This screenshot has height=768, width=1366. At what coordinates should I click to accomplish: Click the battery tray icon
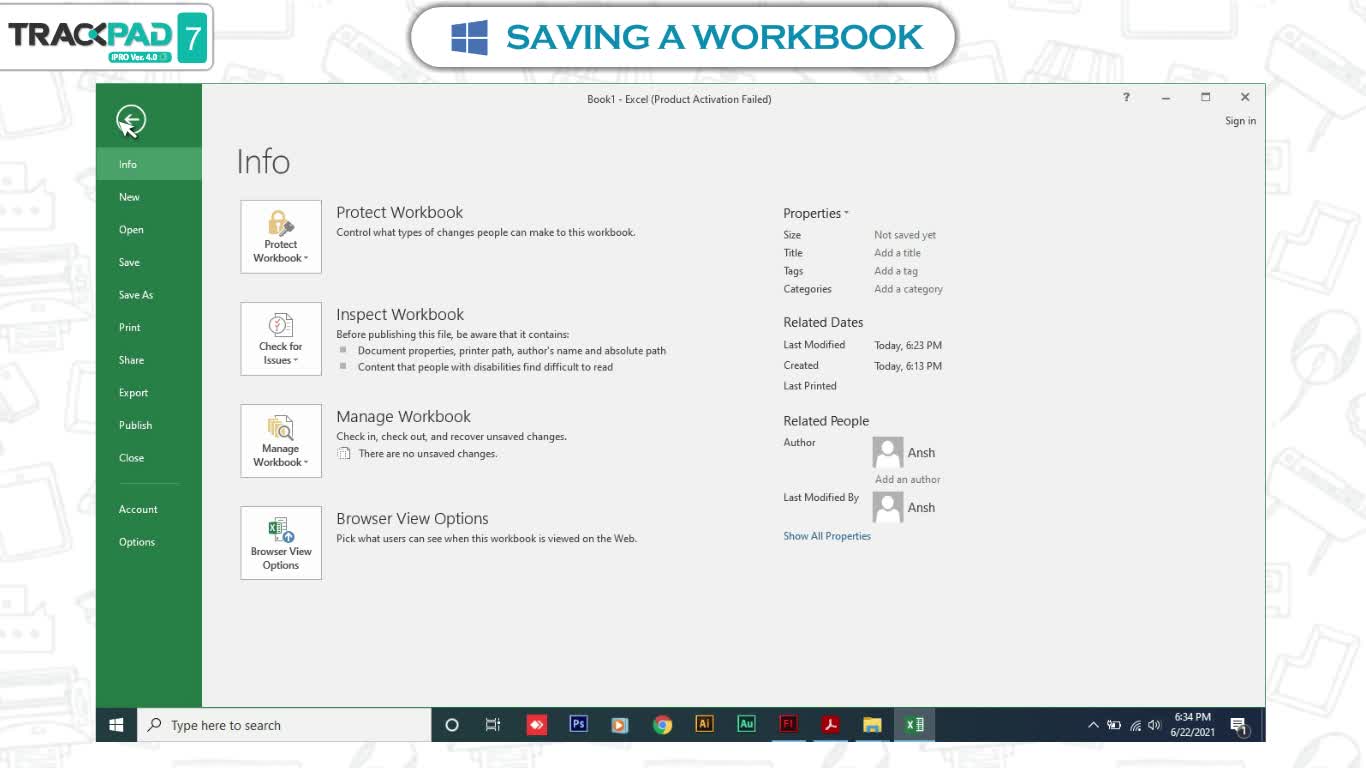1114,725
